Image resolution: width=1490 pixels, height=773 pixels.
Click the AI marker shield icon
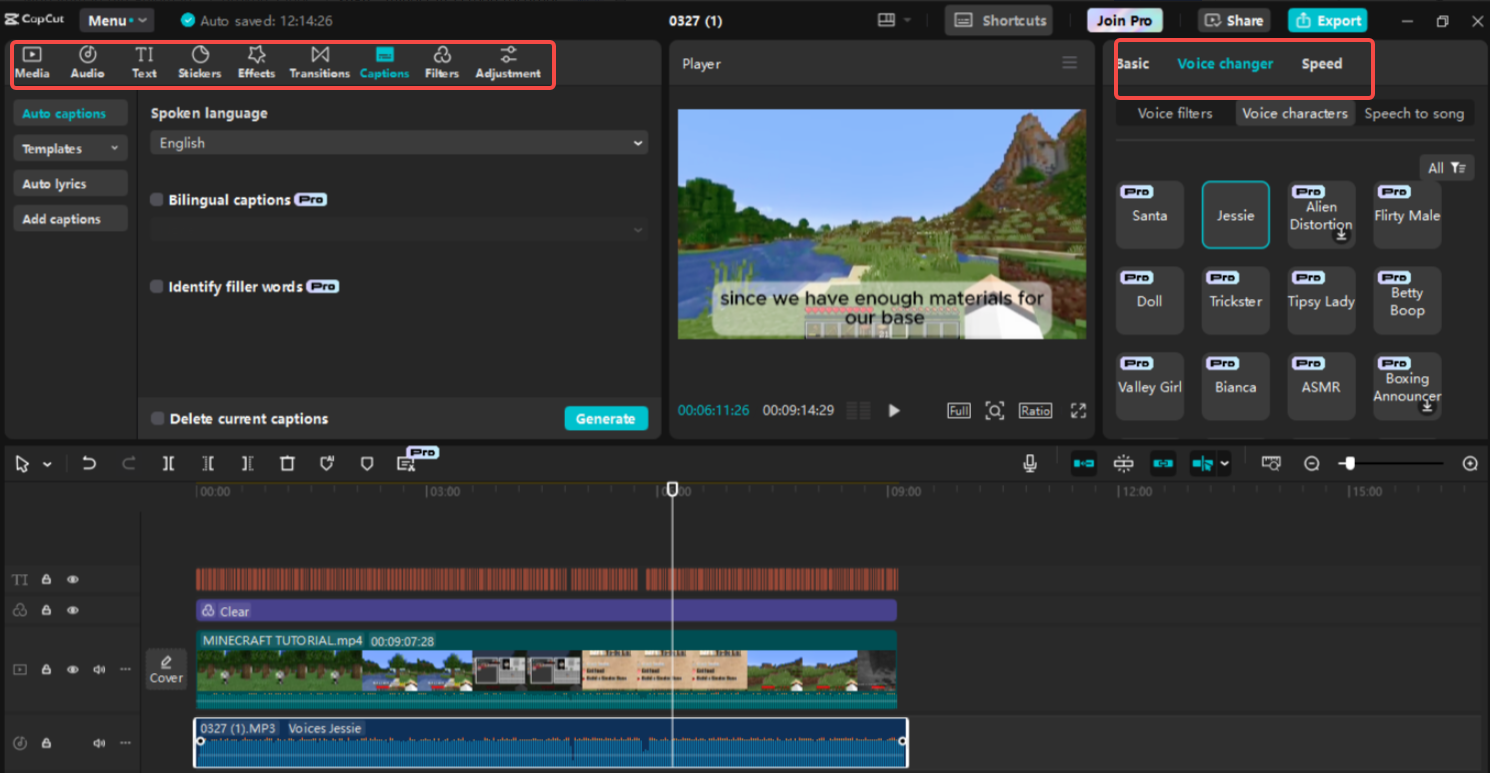click(x=327, y=464)
